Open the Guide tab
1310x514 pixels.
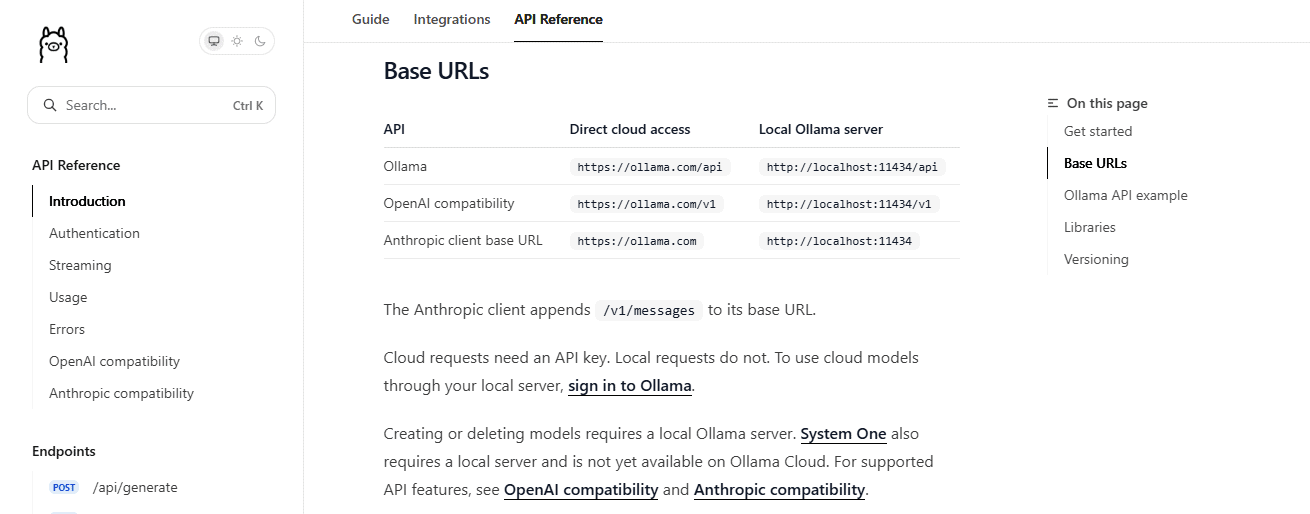pyautogui.click(x=371, y=19)
